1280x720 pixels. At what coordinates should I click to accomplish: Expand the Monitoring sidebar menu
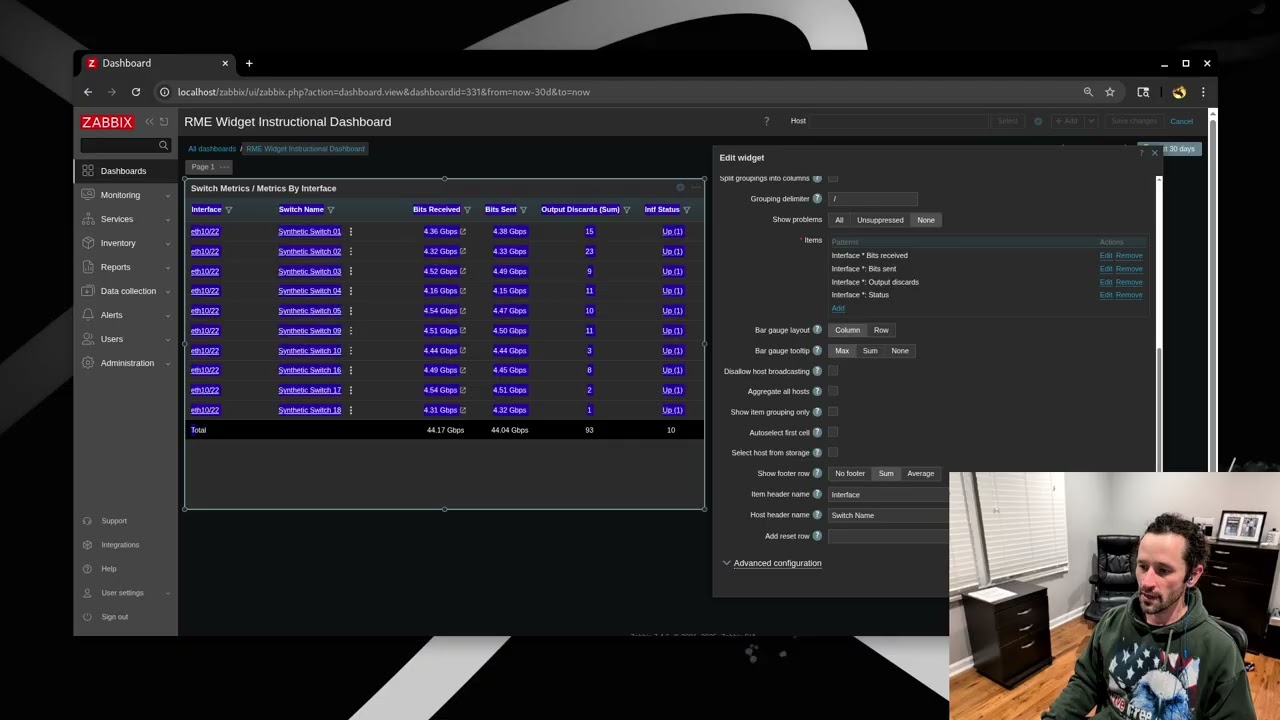(125, 195)
